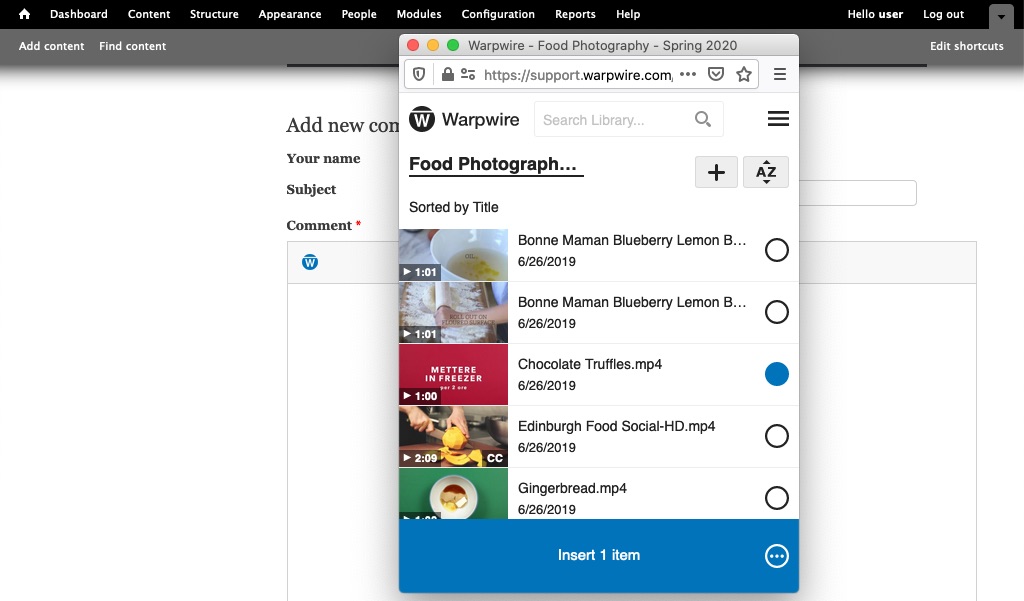The image size is (1024, 601).
Task: Click Chocolate Truffles.mp4 title text
Action: (590, 365)
